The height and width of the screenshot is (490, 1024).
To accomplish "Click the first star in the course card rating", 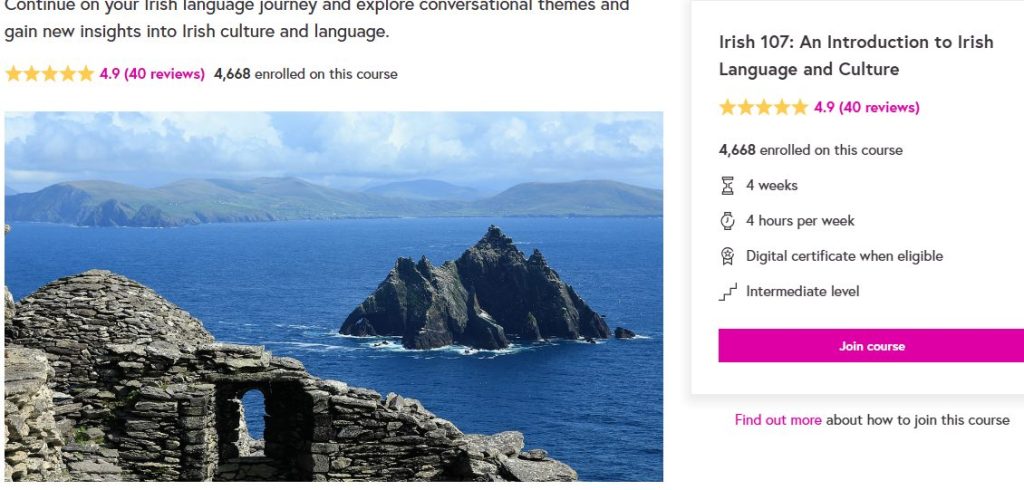I will tap(727, 107).
